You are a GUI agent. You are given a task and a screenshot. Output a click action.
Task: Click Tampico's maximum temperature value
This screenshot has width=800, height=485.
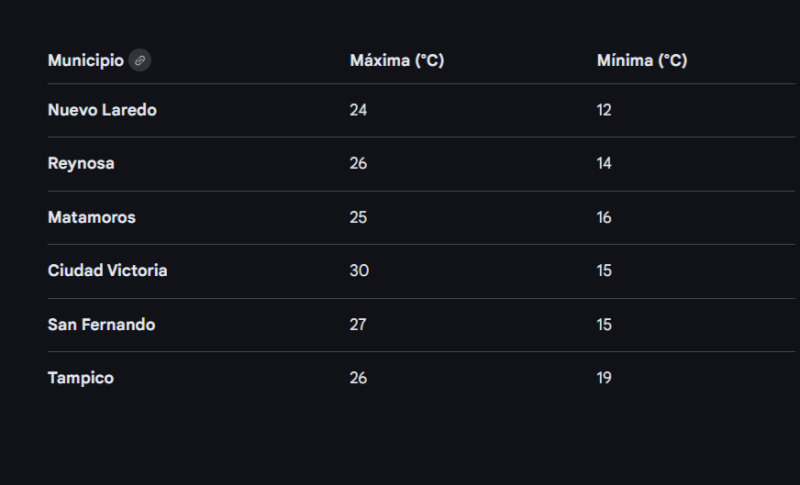(x=358, y=378)
